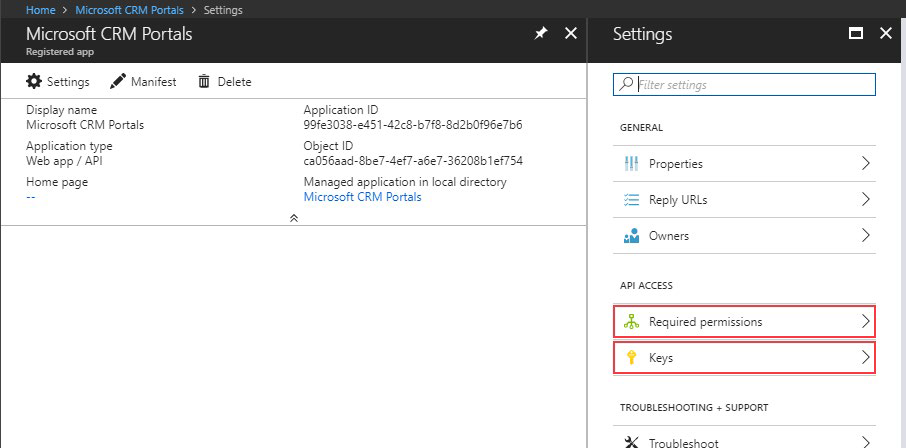Select Settings in the breadcrumb
This screenshot has height=448, width=906.
pyautogui.click(x=223, y=10)
